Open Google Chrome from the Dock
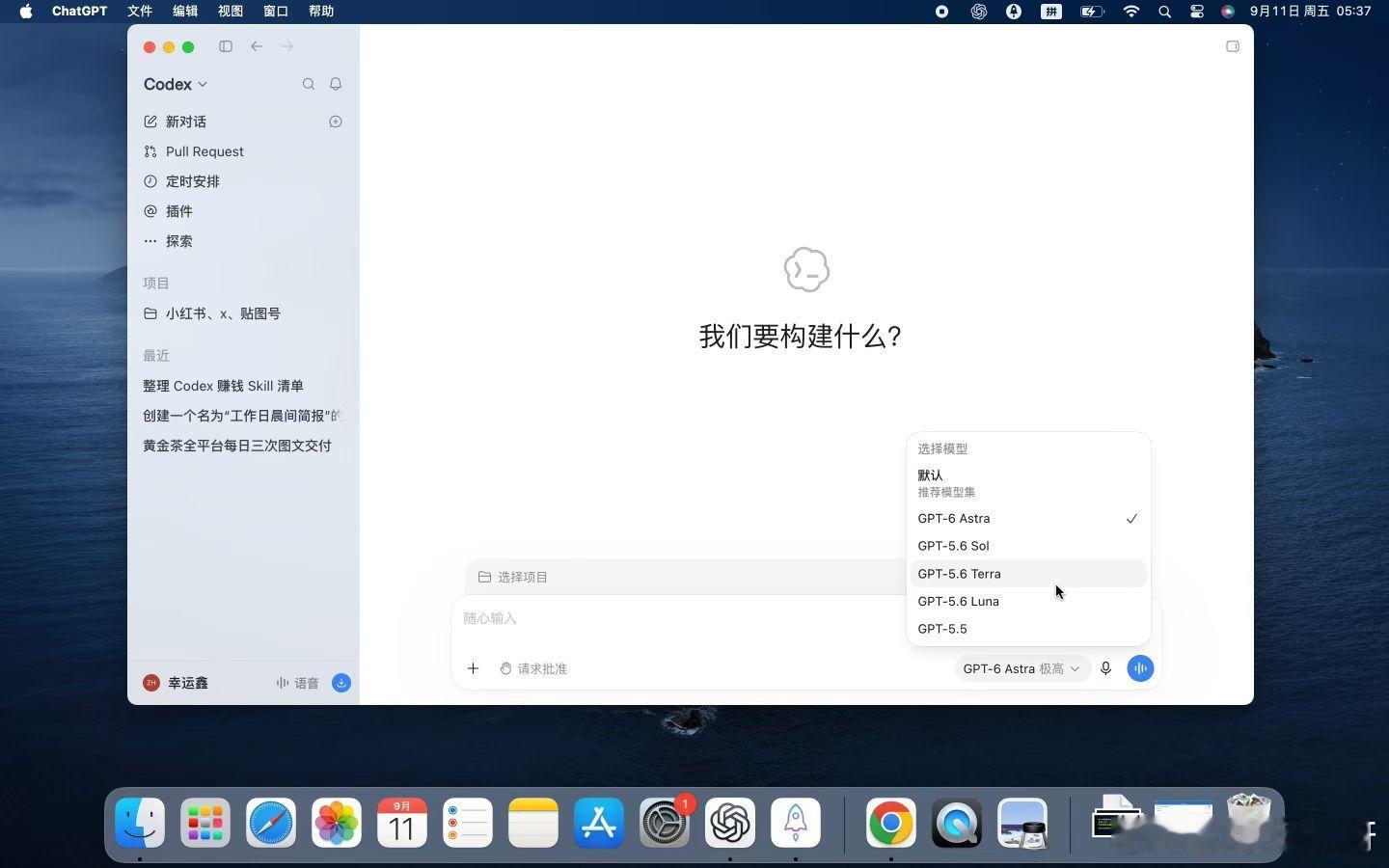This screenshot has width=1389, height=868. pos(891,823)
